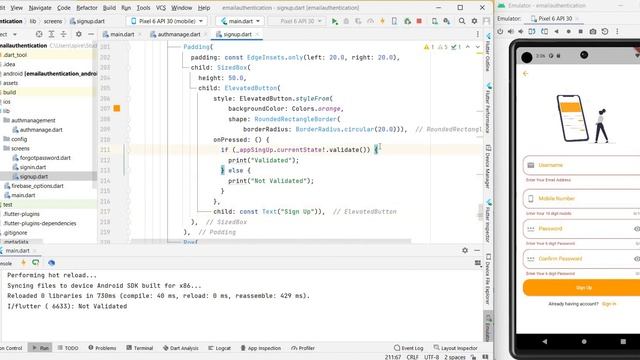Click the Username field in emulator

coord(583,165)
